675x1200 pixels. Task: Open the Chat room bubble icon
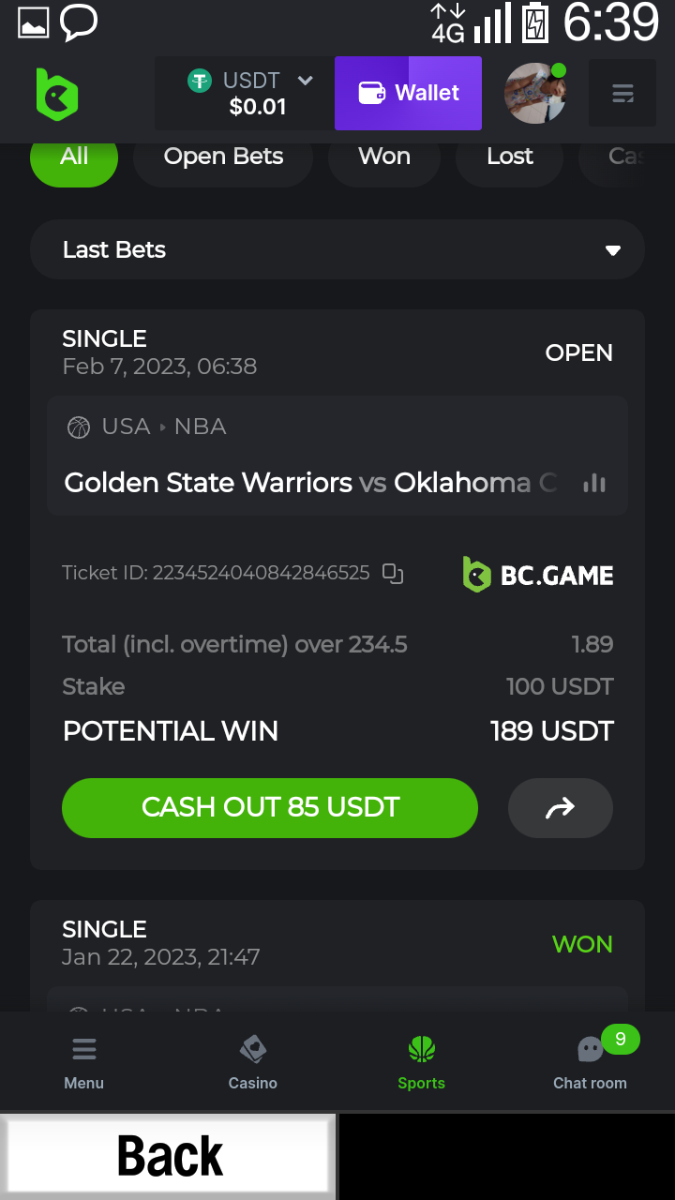click(x=590, y=1050)
